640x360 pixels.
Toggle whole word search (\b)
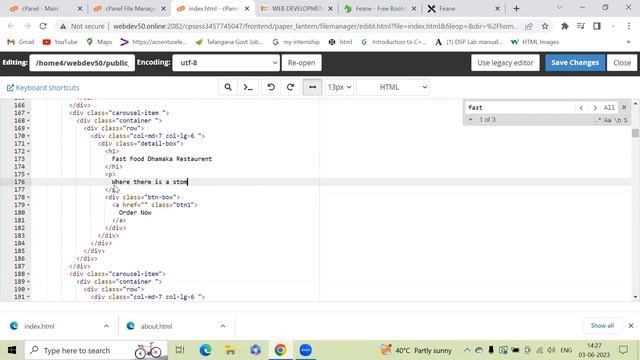coord(618,120)
